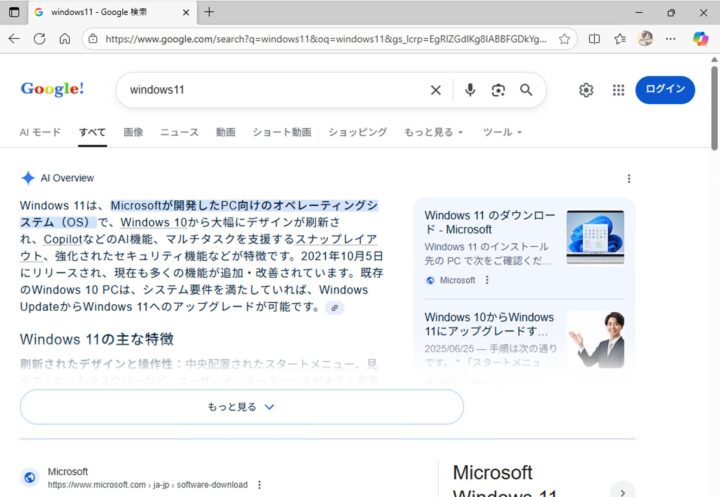Click the browser refresh icon

tap(39, 39)
